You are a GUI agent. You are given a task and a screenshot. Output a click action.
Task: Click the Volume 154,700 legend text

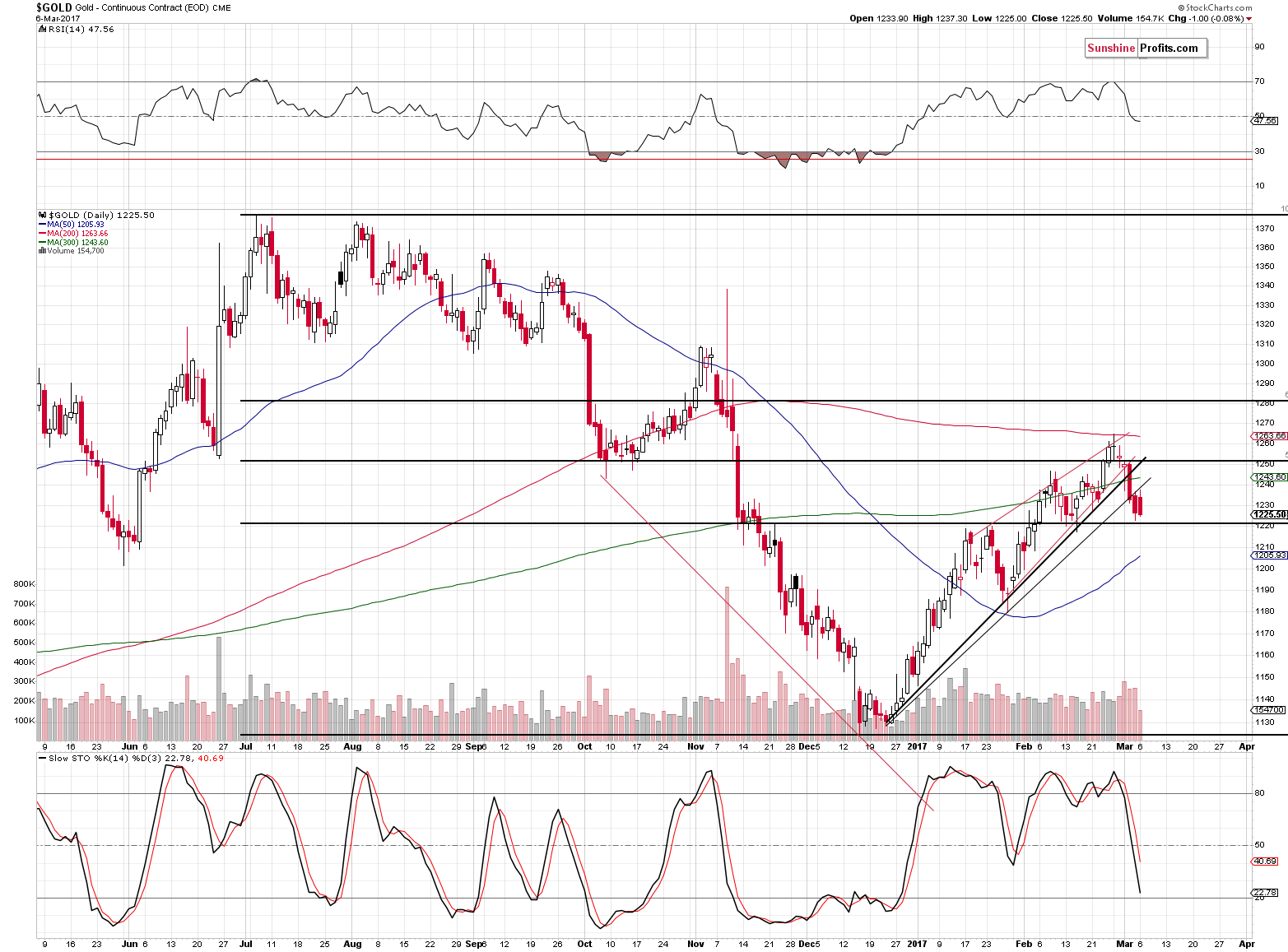coord(76,251)
